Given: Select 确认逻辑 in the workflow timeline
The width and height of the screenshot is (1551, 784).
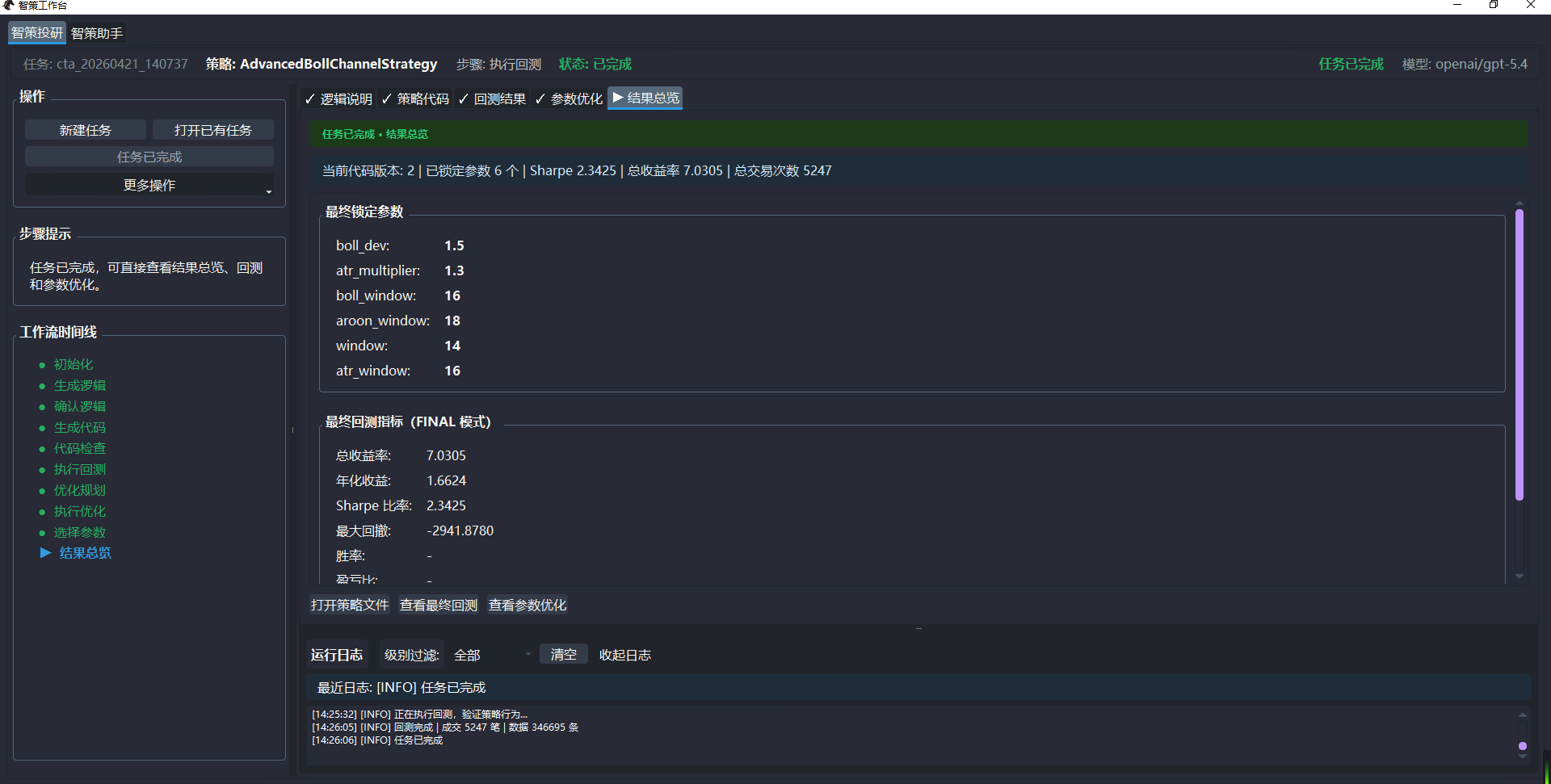Looking at the screenshot, I should pyautogui.click(x=80, y=406).
